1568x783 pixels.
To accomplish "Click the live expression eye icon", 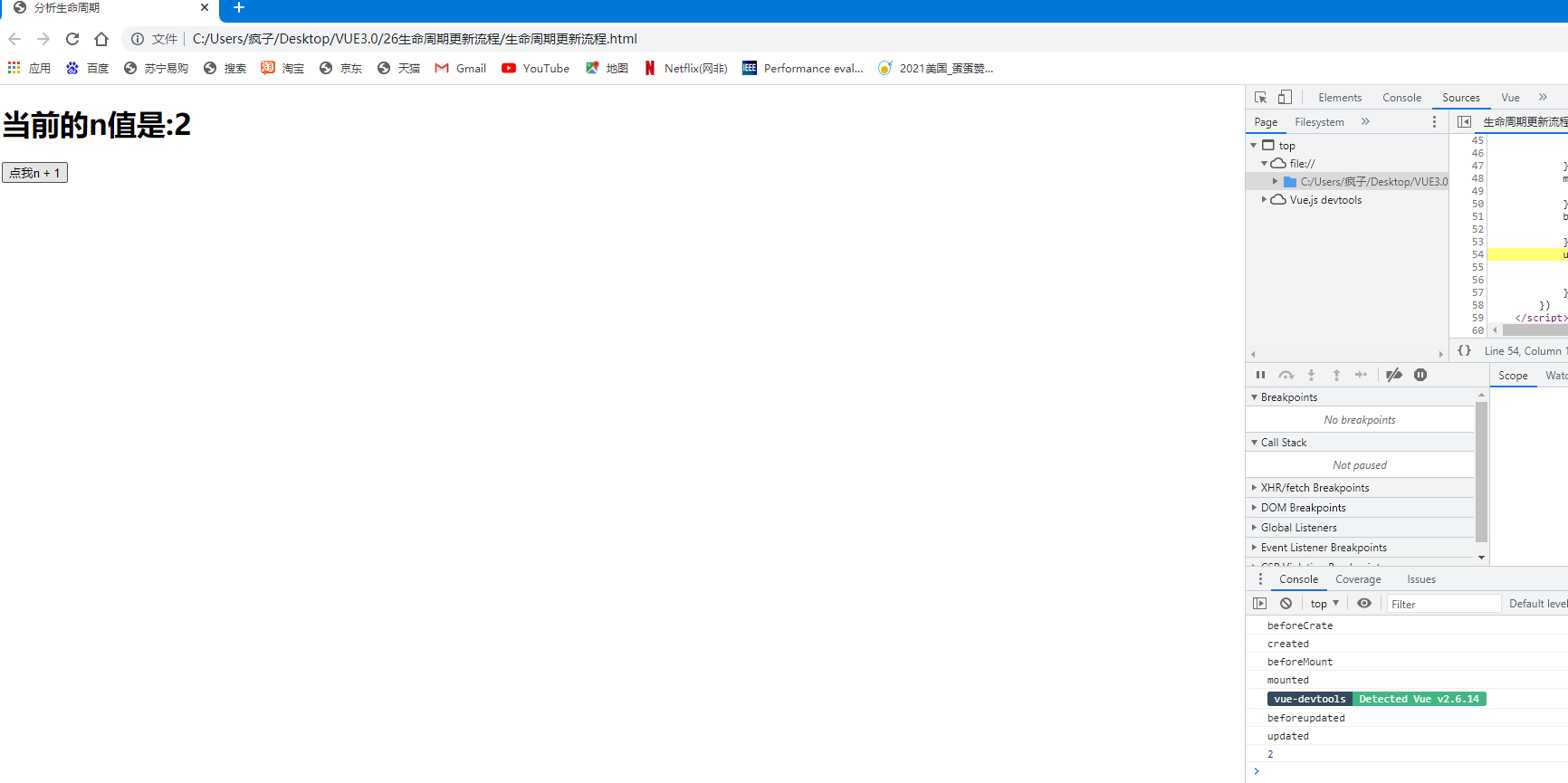I will (x=1364, y=604).
